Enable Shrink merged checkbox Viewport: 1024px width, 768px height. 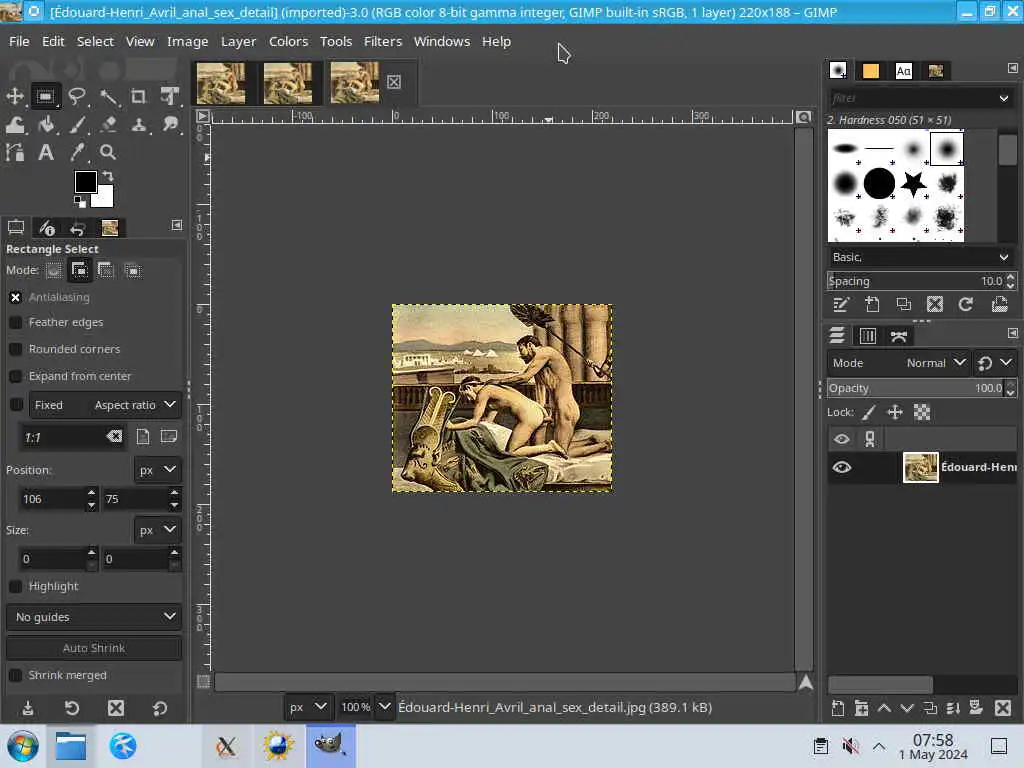point(16,675)
